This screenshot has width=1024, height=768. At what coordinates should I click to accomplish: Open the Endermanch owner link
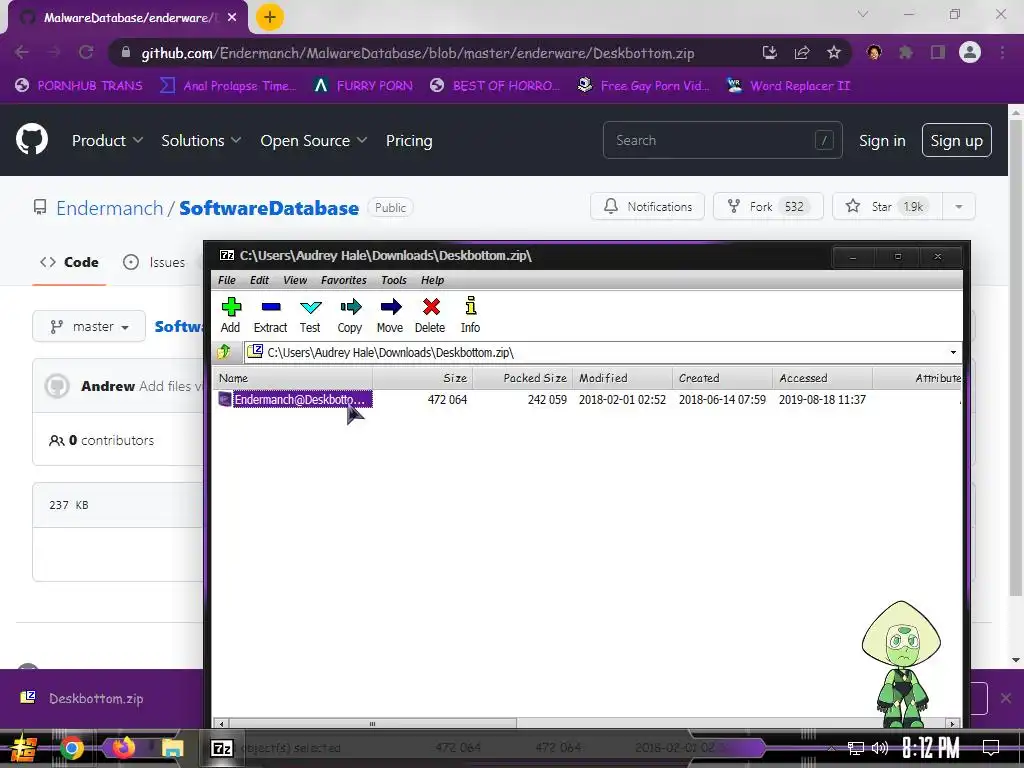109,208
